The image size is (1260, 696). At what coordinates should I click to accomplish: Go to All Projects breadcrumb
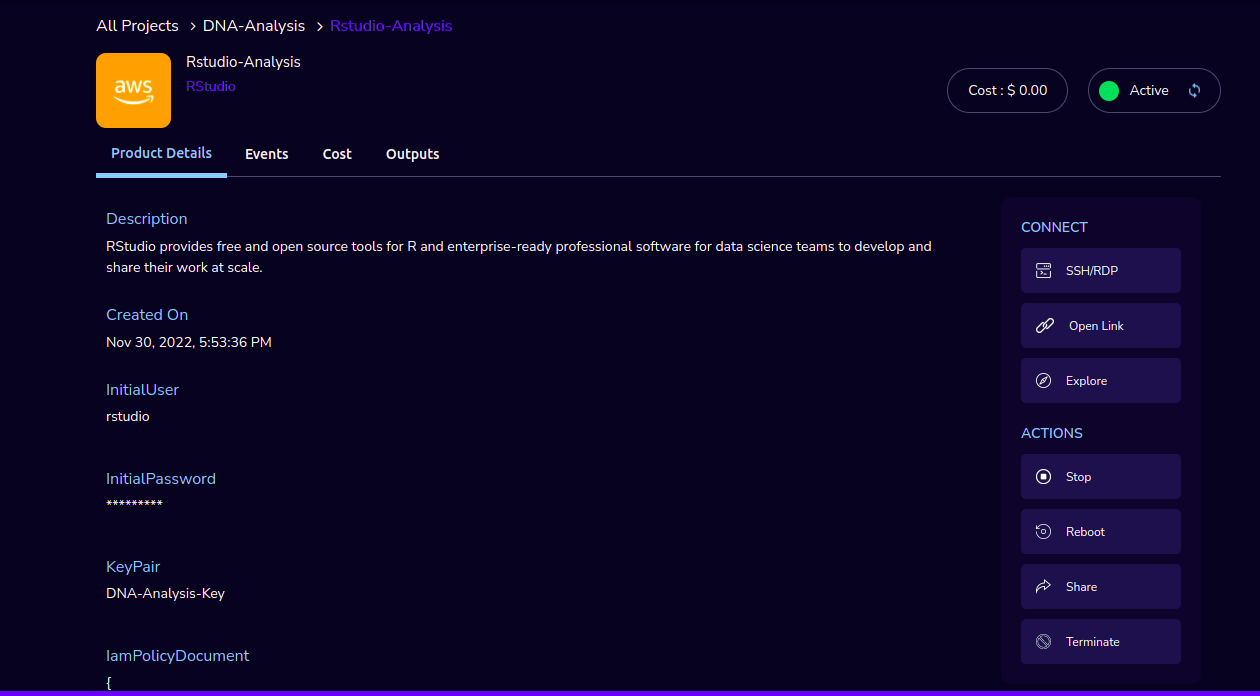tap(137, 26)
